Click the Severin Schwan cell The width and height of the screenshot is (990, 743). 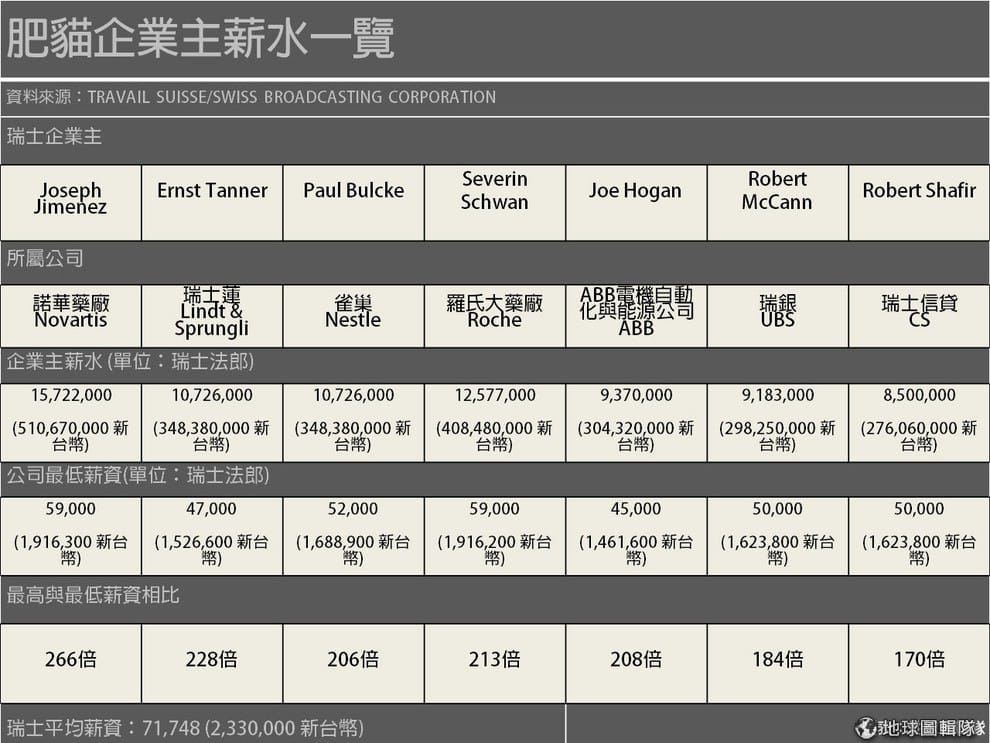coord(495,203)
